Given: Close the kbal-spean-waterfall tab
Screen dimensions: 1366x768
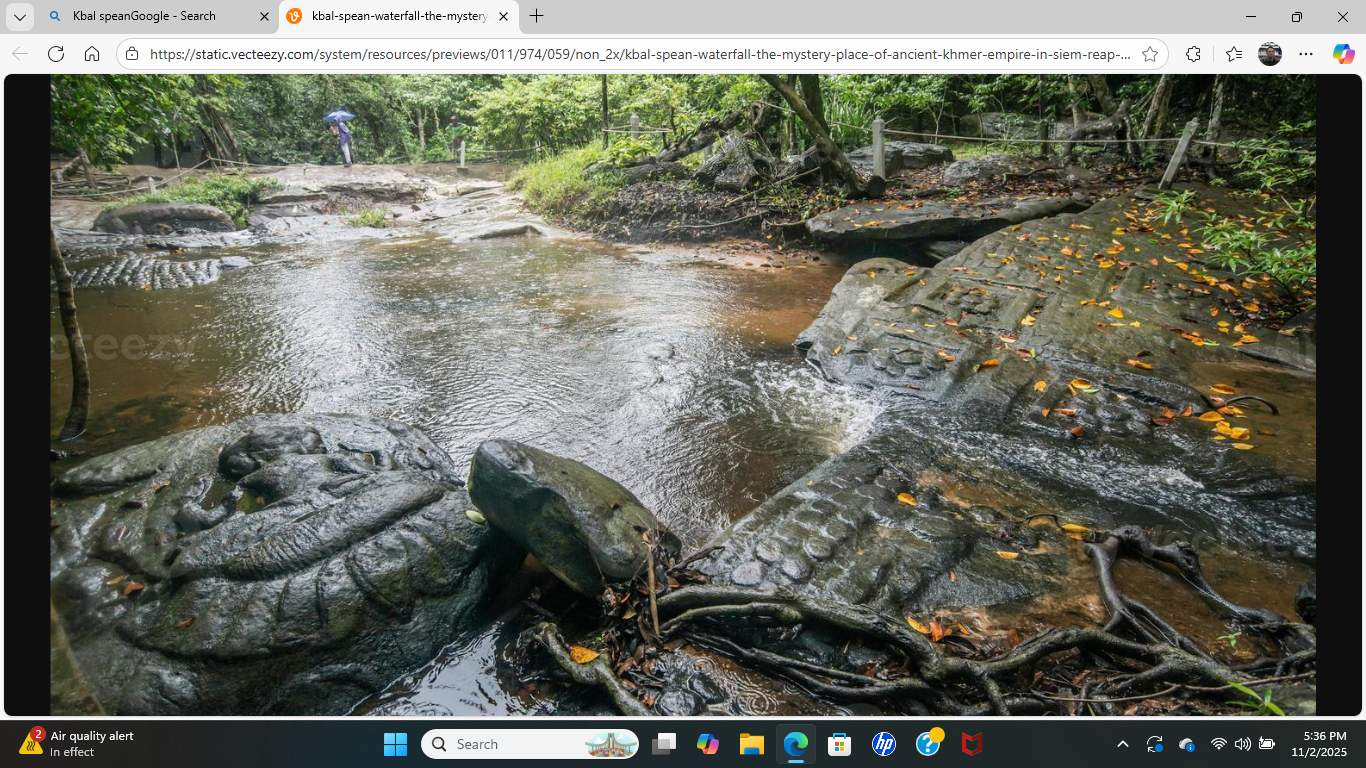Looking at the screenshot, I should point(503,16).
